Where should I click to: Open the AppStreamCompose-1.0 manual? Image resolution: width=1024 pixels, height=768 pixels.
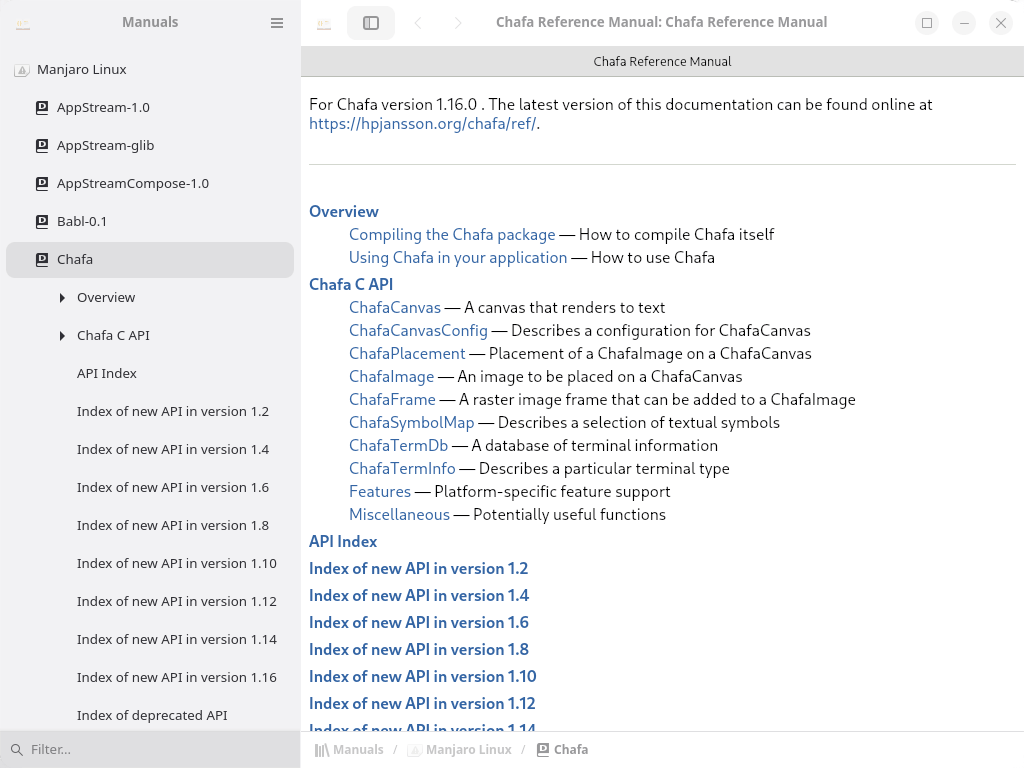(150, 183)
